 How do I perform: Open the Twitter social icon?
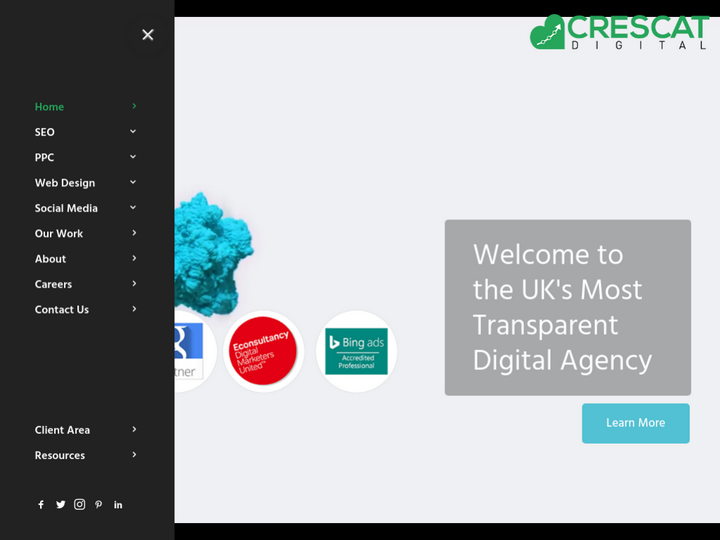60,505
